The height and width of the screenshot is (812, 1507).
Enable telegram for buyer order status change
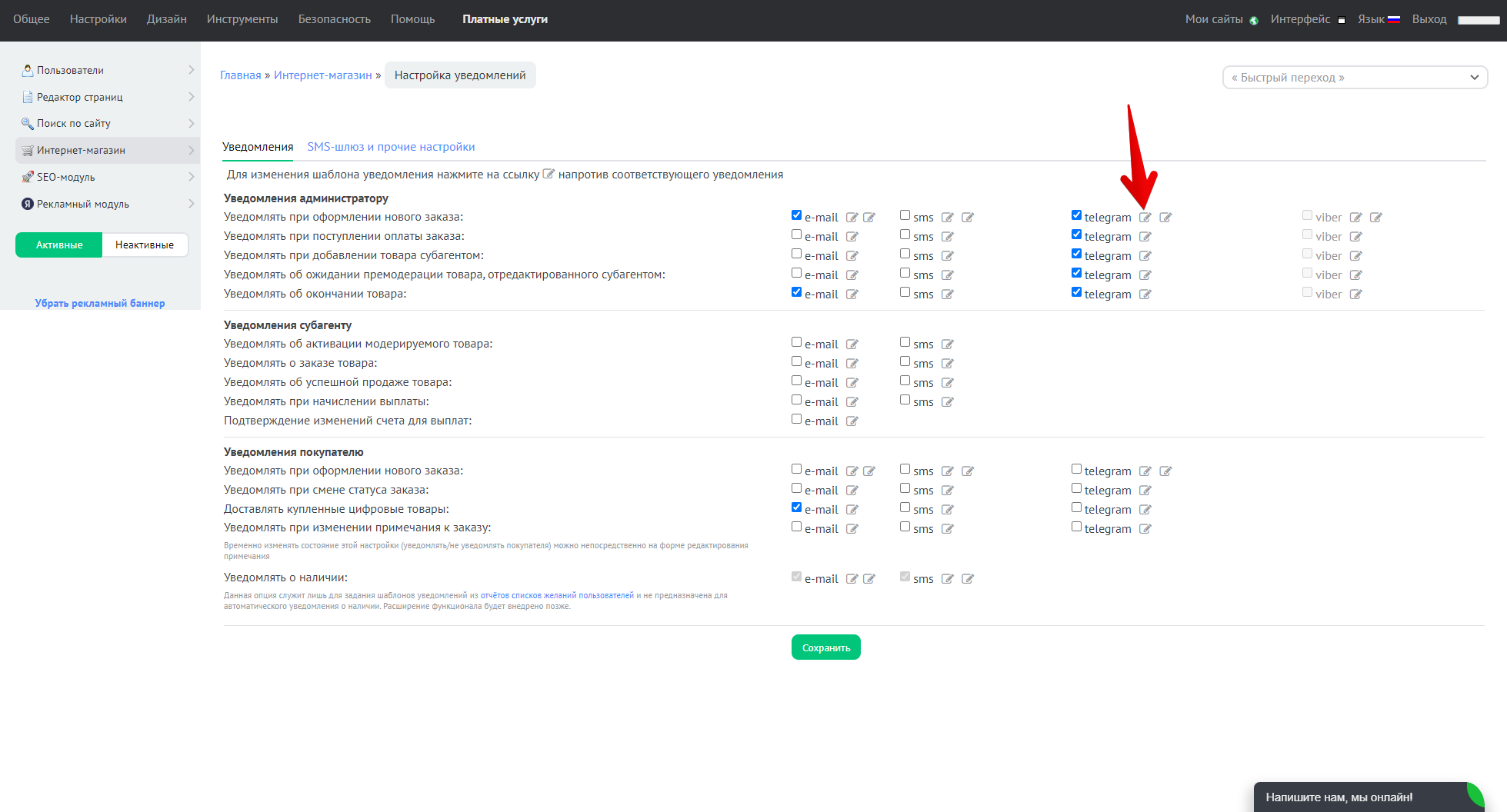tap(1076, 488)
